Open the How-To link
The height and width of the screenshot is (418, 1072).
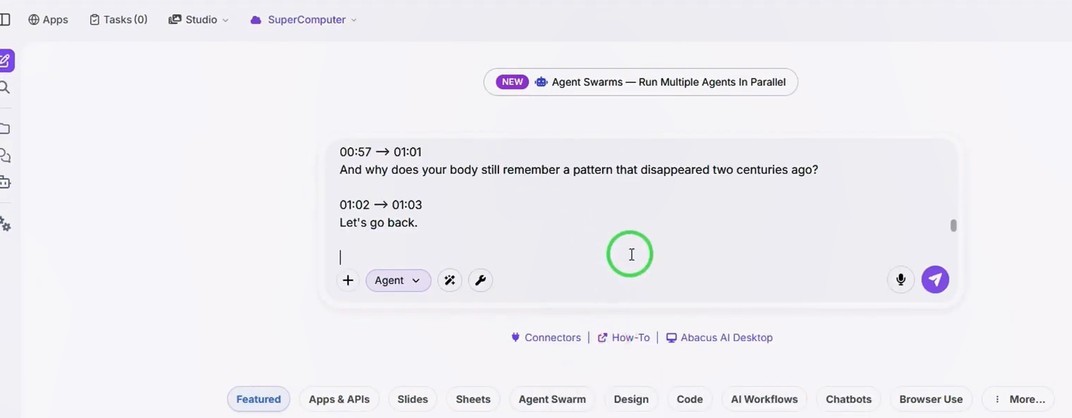click(x=624, y=338)
